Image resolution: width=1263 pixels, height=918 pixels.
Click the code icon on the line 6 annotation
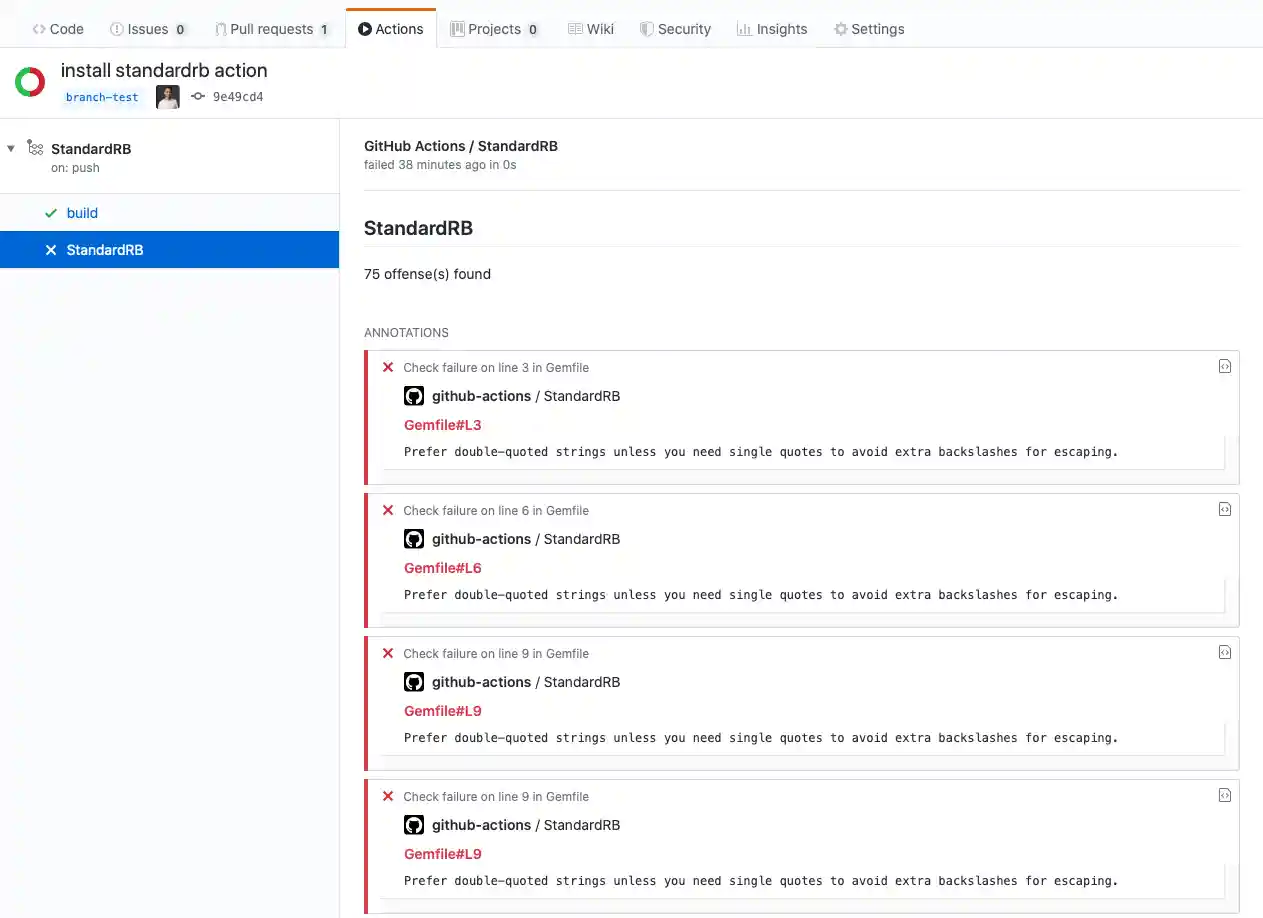(x=1224, y=509)
